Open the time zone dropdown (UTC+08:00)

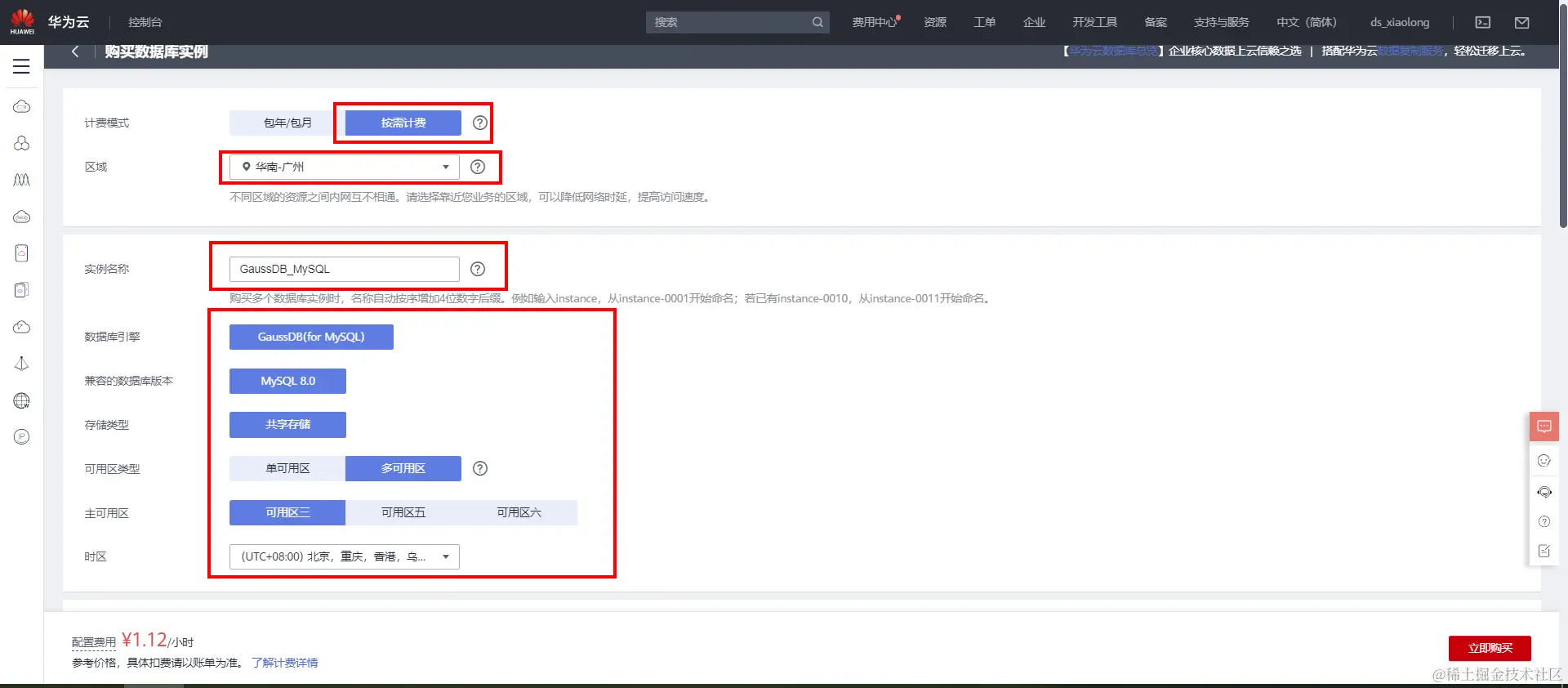pos(345,556)
